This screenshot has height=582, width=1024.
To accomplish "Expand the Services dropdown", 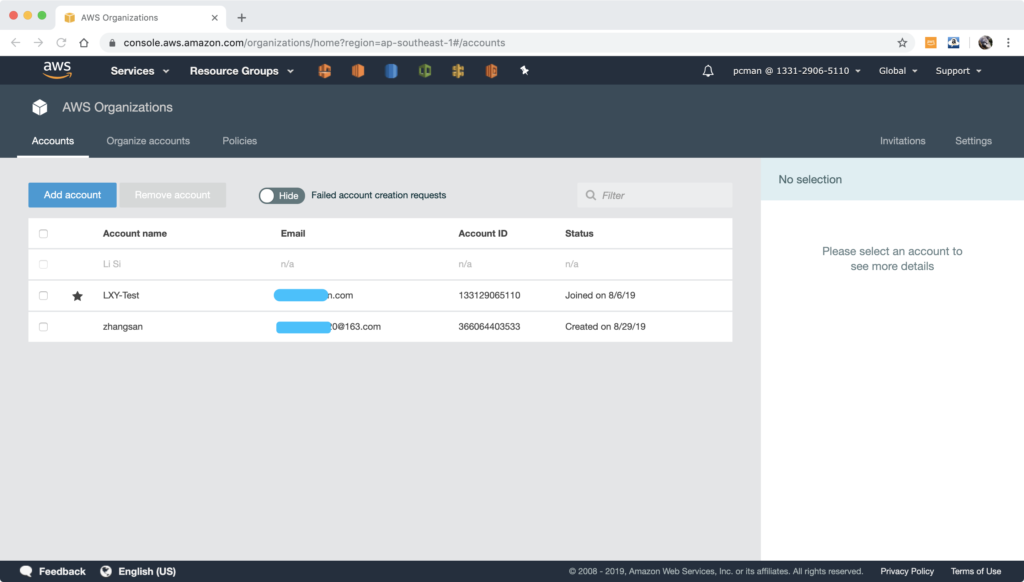I will [140, 71].
